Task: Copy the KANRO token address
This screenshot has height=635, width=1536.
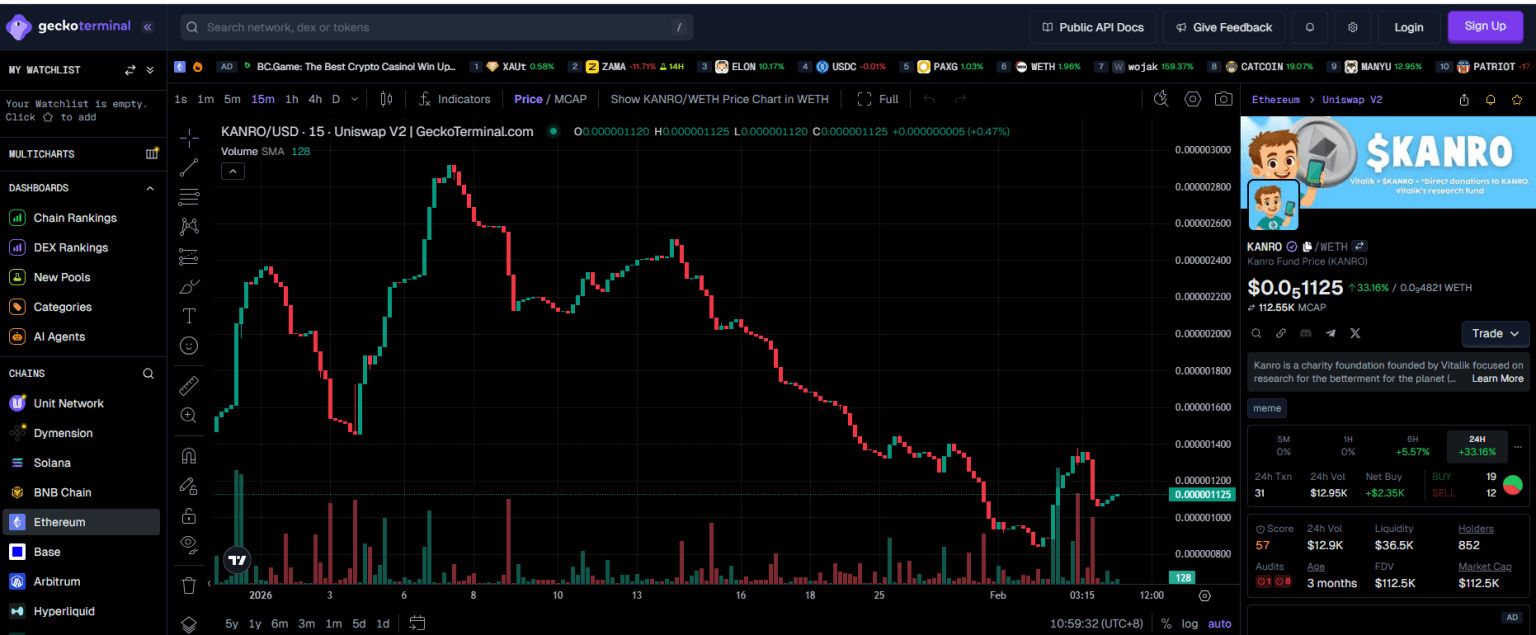Action: (x=1307, y=246)
